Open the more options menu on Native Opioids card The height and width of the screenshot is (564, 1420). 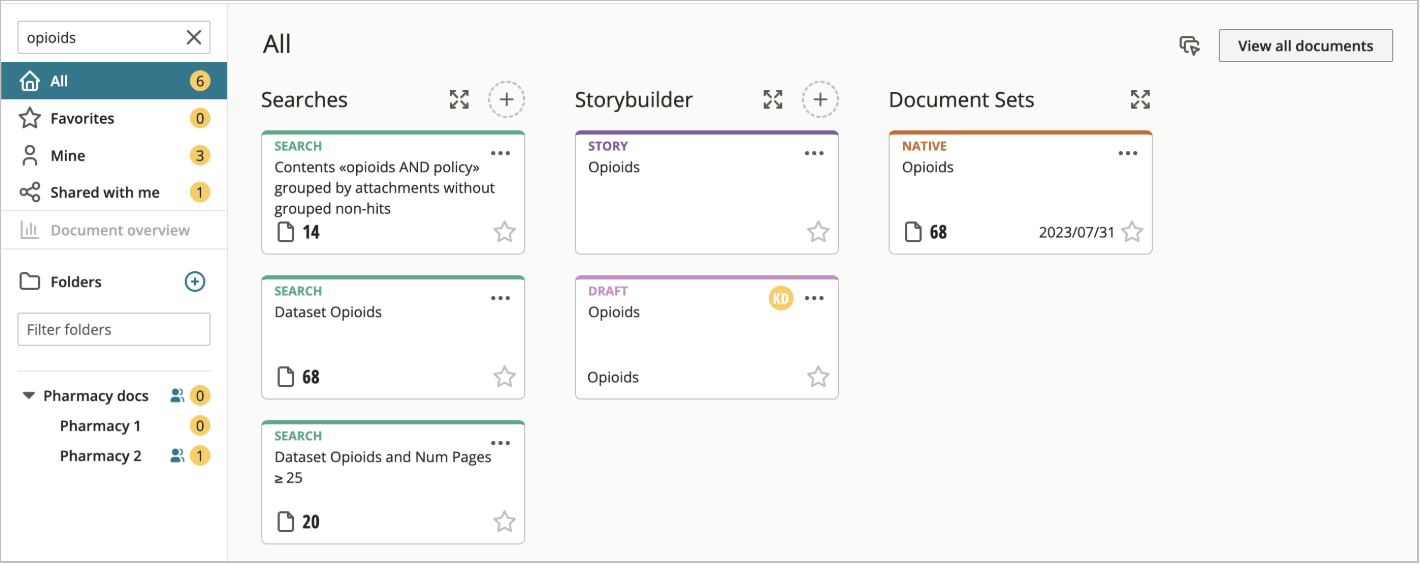click(x=1128, y=153)
